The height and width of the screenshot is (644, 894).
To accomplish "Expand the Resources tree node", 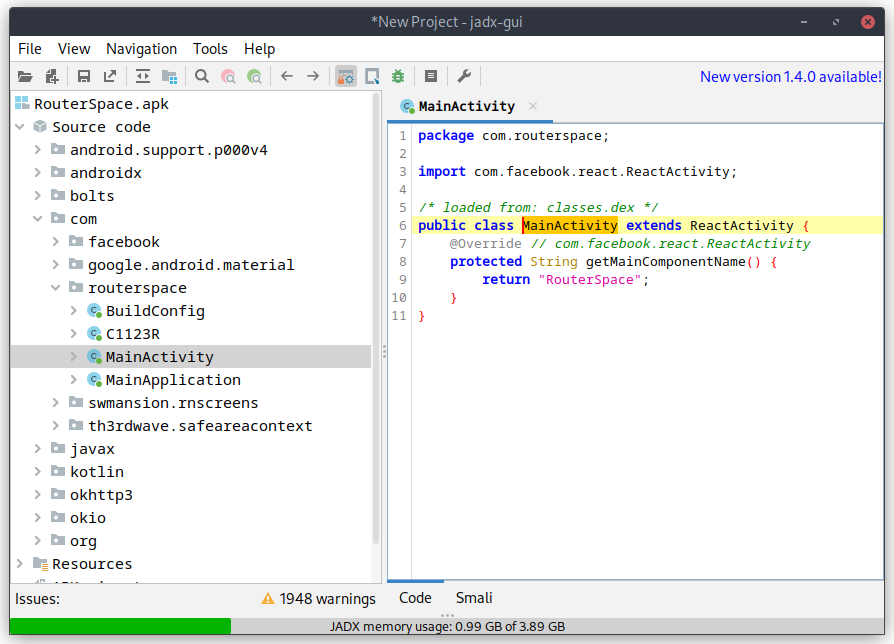I will [x=20, y=564].
